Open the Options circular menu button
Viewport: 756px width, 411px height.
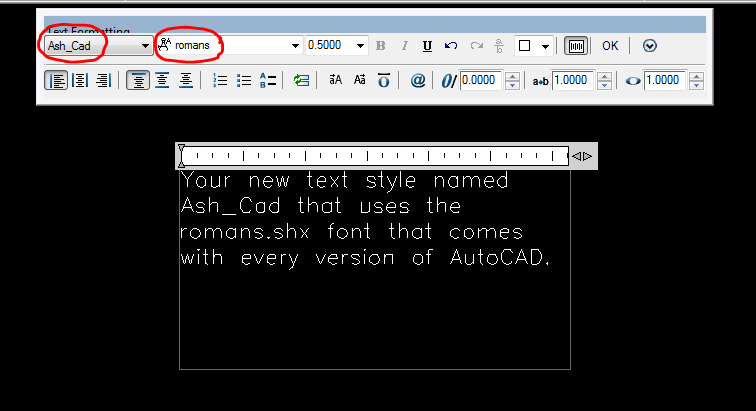tap(649, 46)
